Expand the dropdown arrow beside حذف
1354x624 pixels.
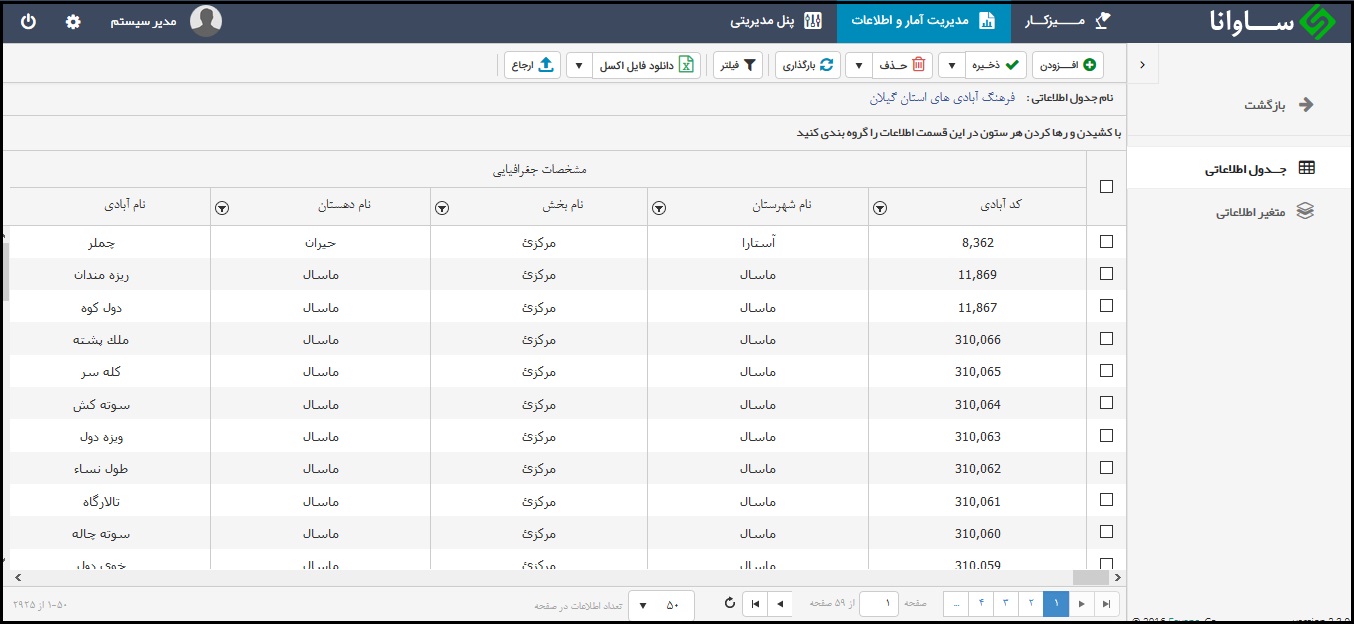tap(859, 65)
